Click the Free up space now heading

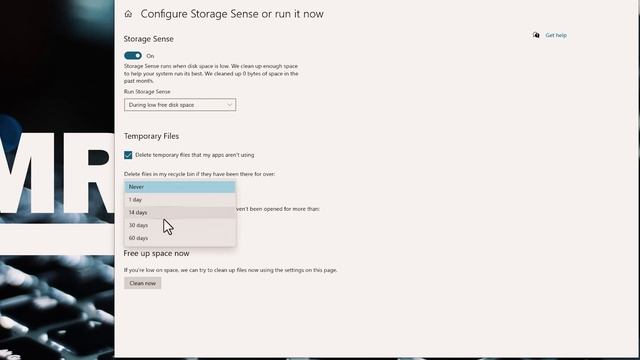coord(156,253)
